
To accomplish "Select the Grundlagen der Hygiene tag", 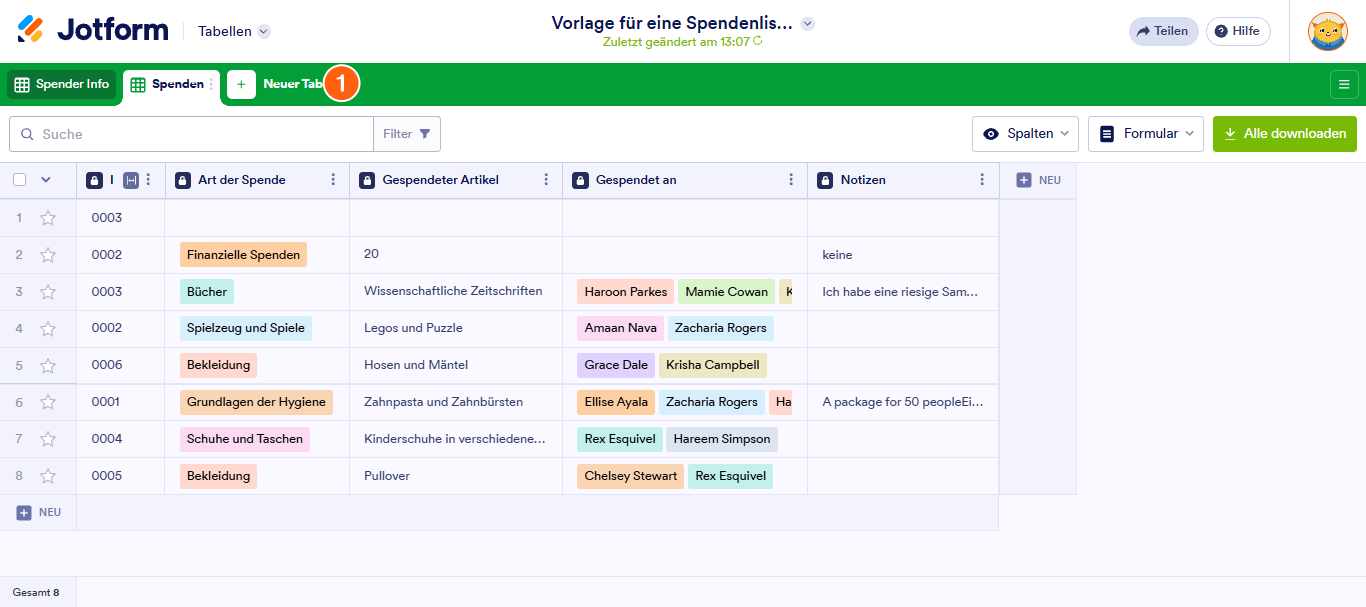I will [x=256, y=402].
